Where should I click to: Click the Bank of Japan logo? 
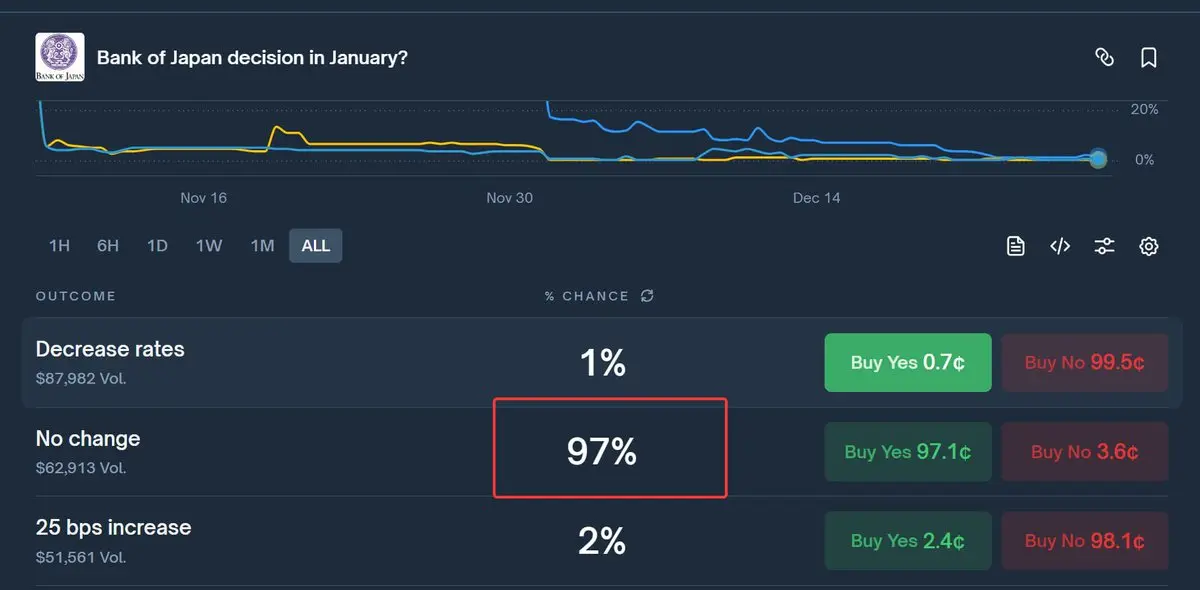(60, 57)
